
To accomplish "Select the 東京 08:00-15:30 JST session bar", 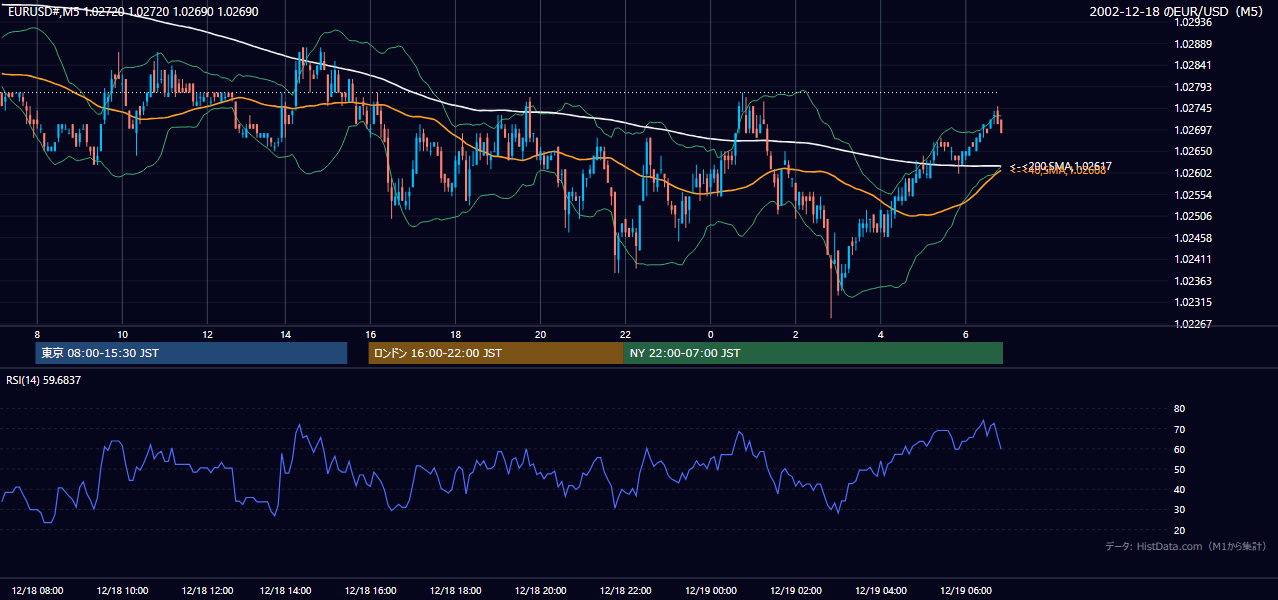I will [x=191, y=353].
